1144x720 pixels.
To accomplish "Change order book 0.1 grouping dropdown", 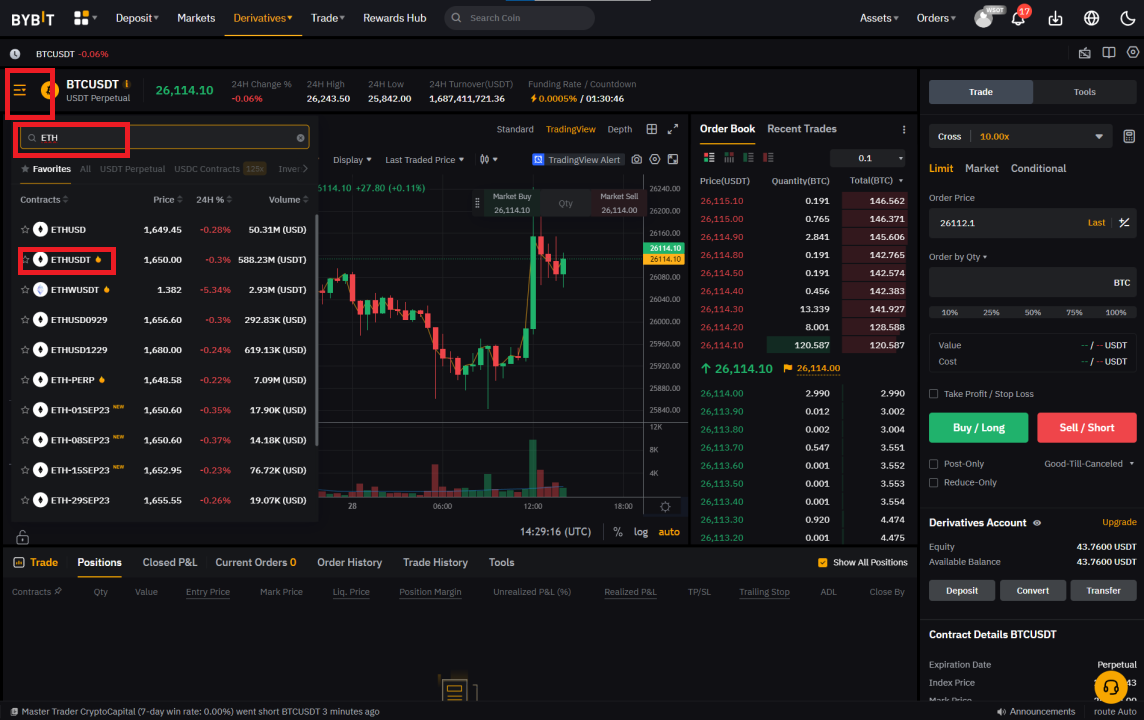I will coord(868,158).
